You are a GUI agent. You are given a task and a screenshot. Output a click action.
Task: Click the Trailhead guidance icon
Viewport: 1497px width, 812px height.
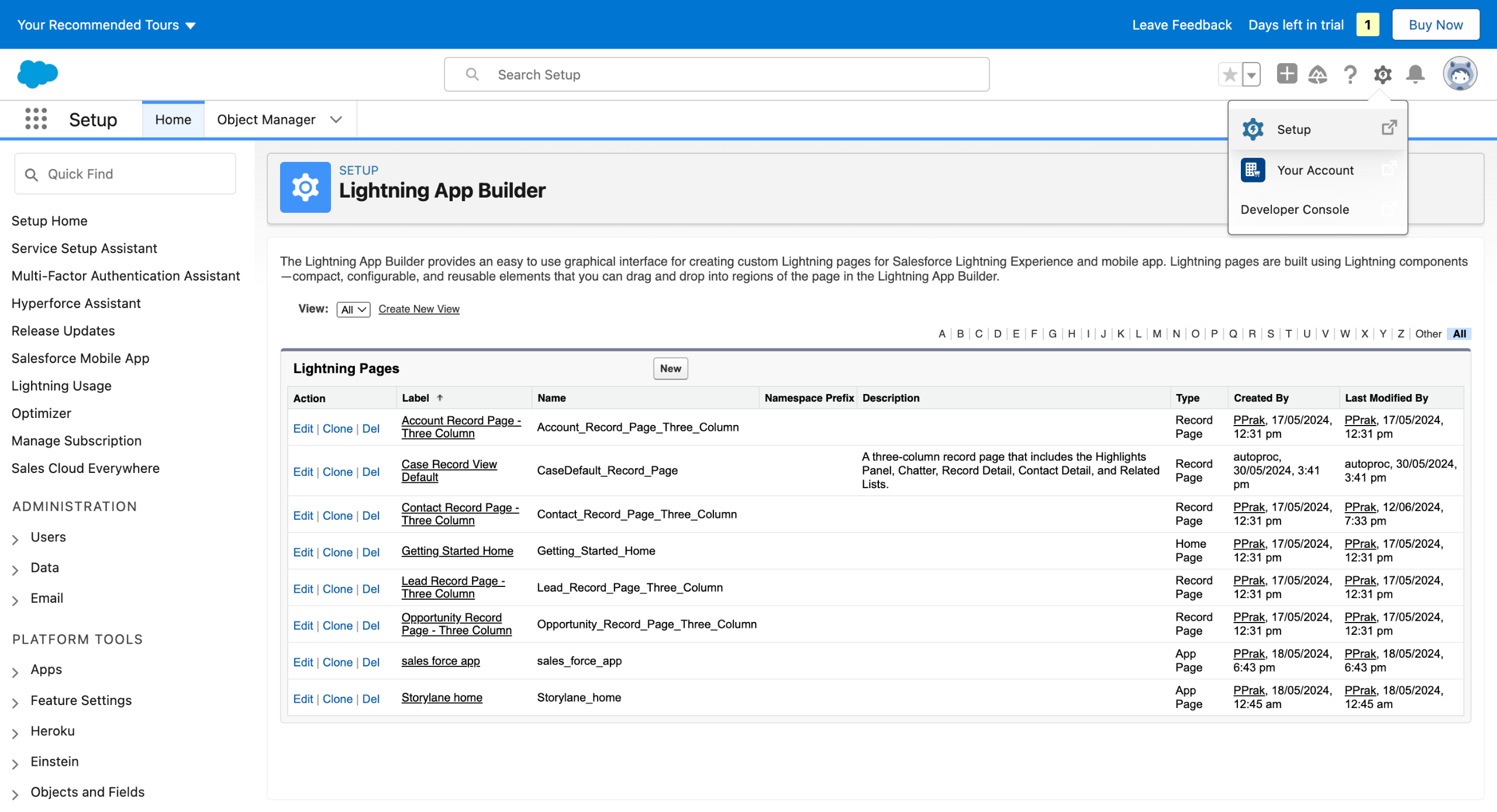tap(1317, 74)
